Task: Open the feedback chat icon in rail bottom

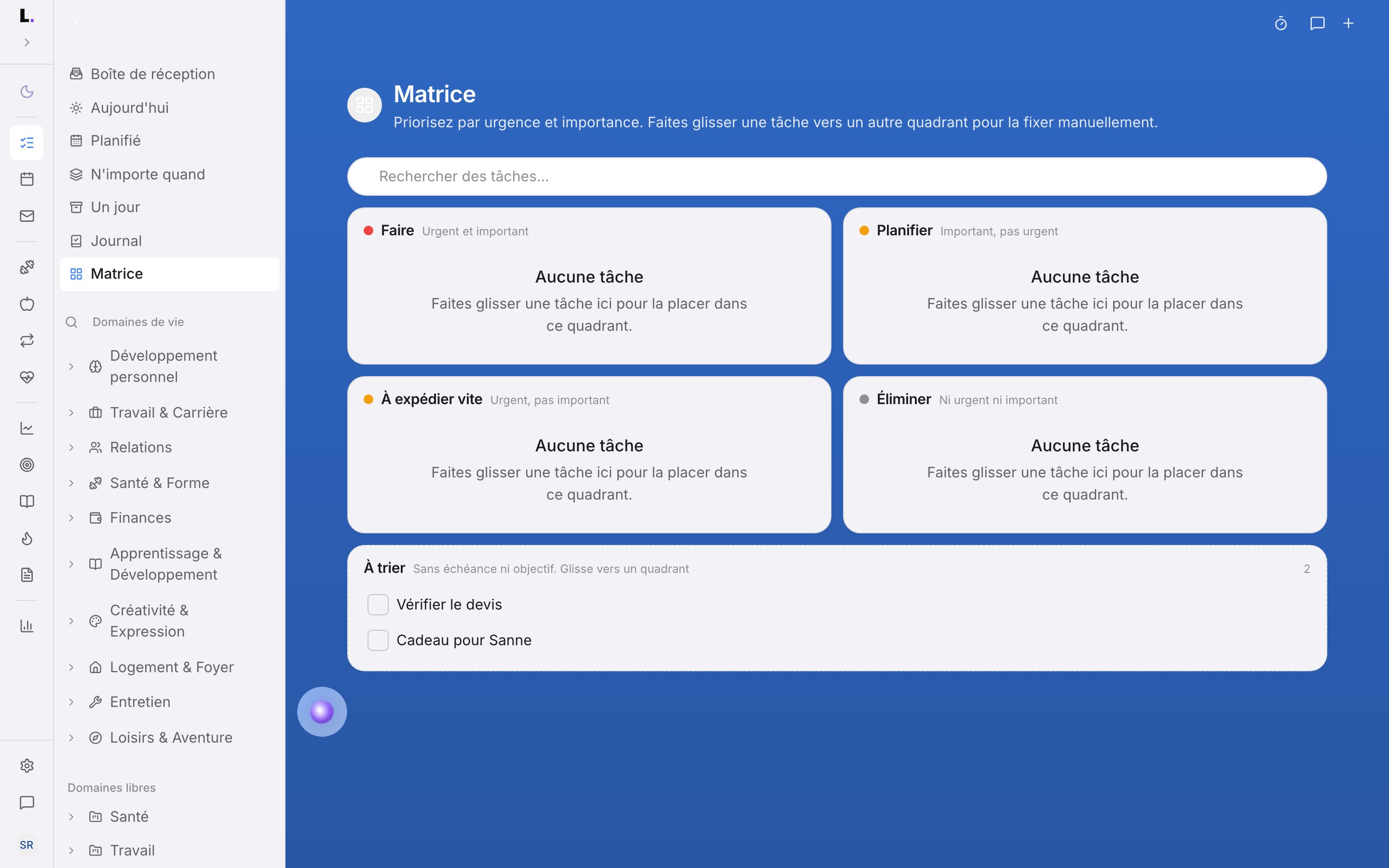Action: click(x=27, y=802)
